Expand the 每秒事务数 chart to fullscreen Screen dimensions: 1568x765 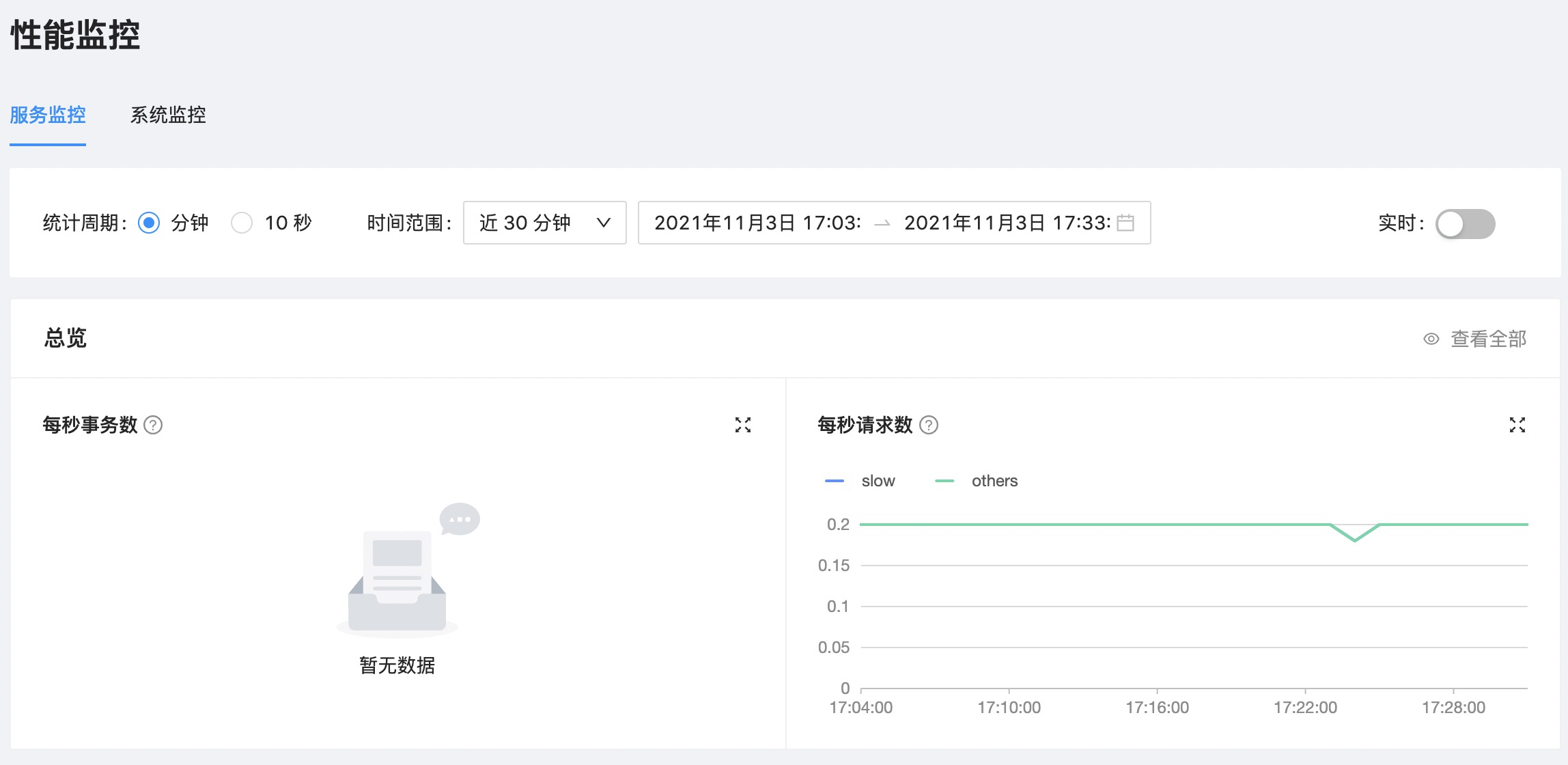coord(742,425)
